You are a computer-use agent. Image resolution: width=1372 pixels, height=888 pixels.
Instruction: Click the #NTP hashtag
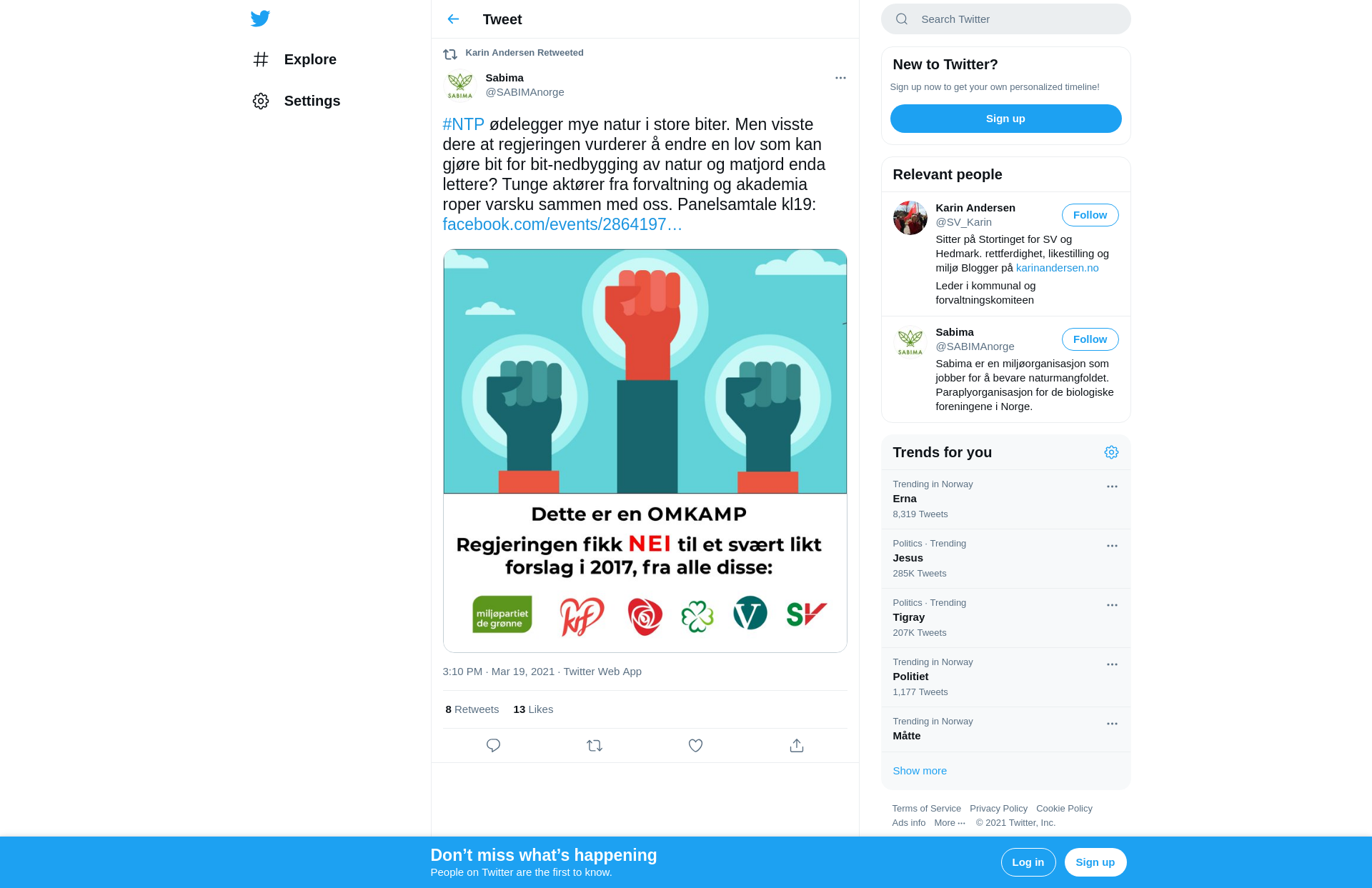[x=463, y=124]
